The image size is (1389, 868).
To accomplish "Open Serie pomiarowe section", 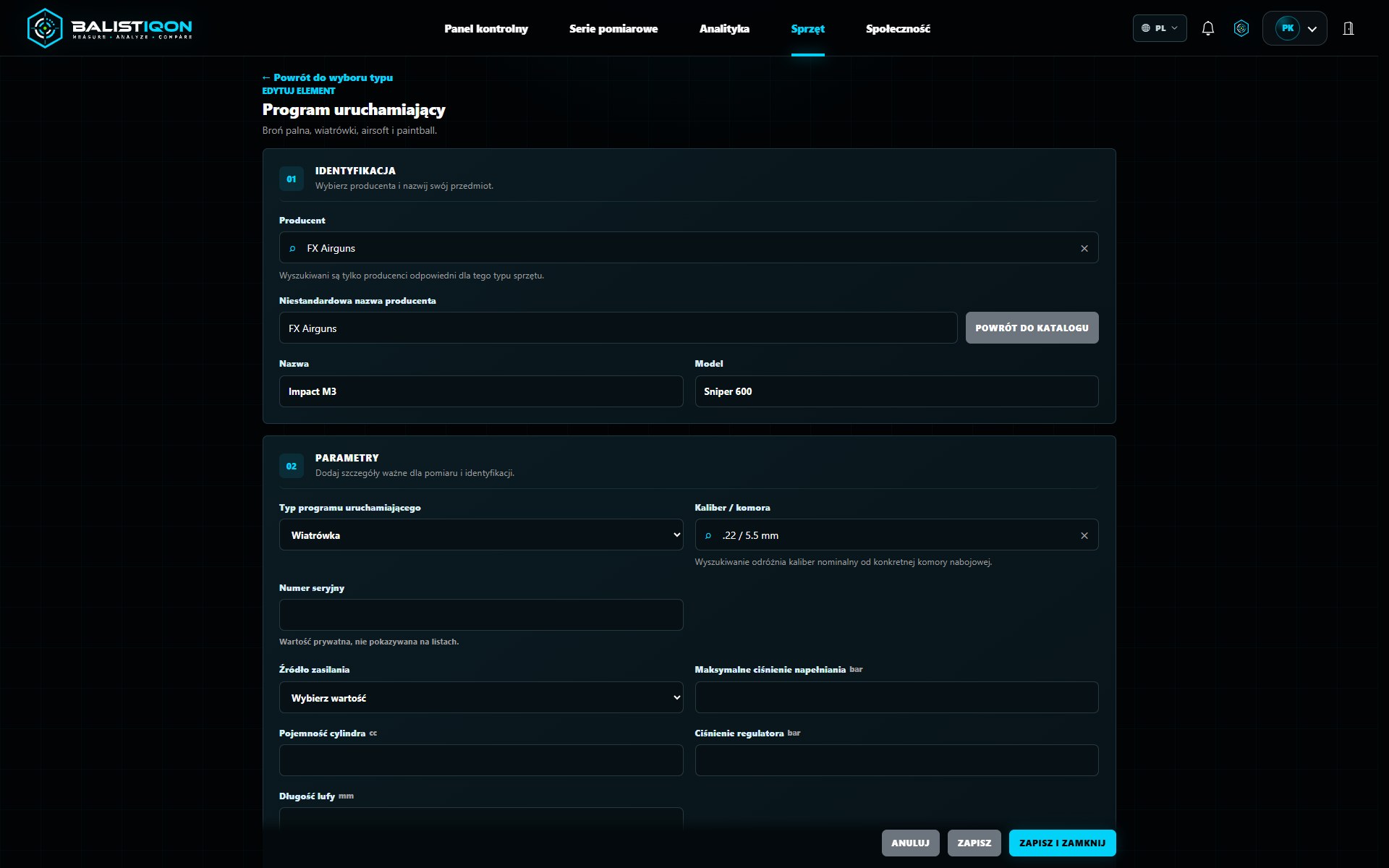I will (613, 29).
